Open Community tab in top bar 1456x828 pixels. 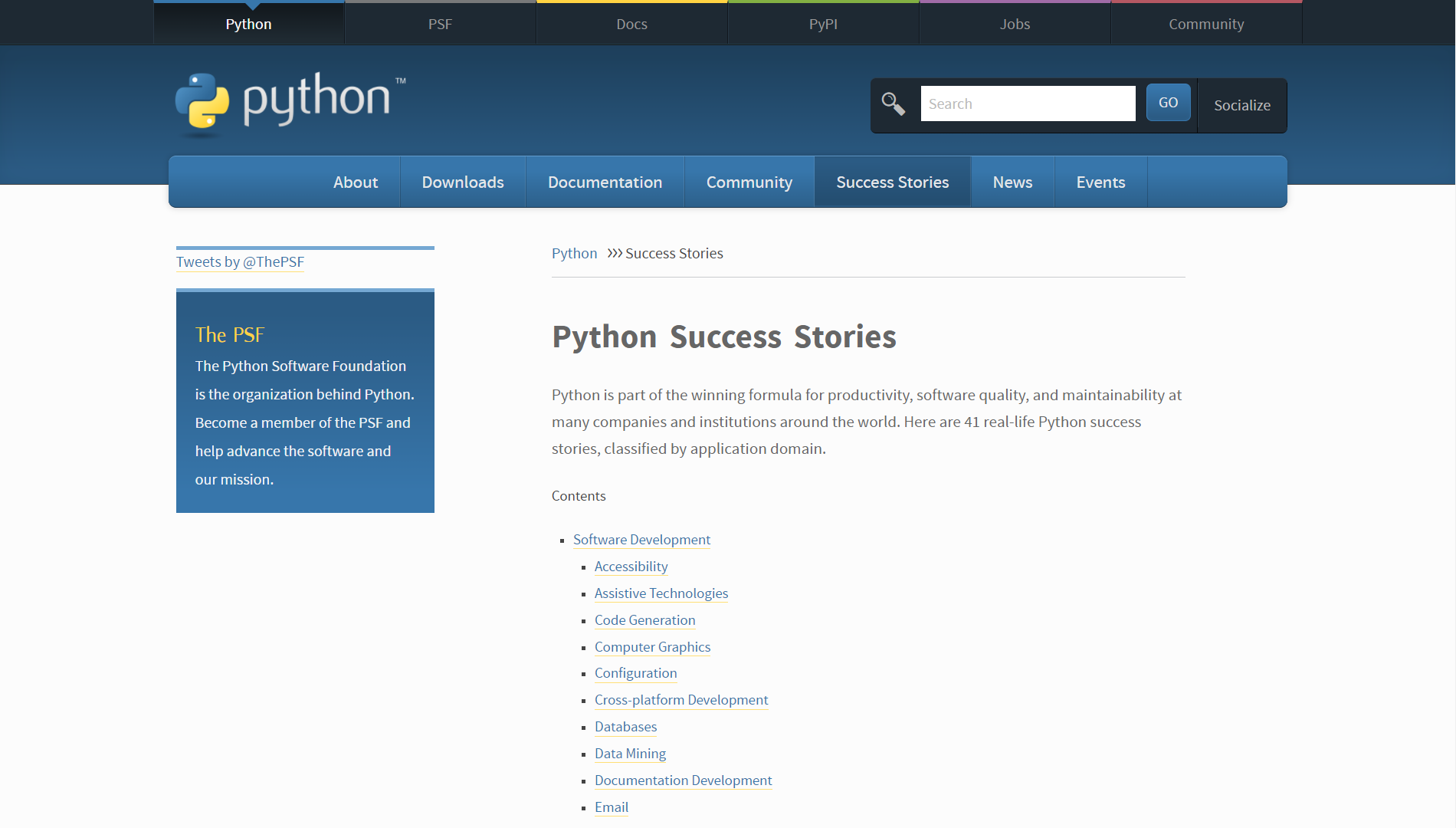[1207, 24]
